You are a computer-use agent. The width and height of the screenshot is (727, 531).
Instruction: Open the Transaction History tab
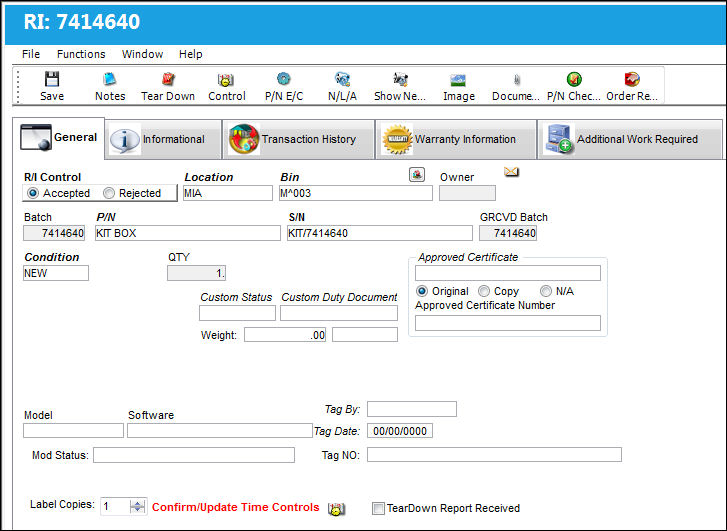[298, 139]
